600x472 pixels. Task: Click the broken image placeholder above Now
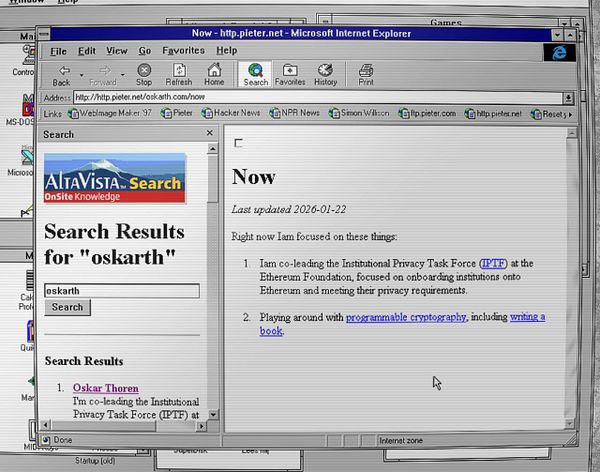click(238, 143)
